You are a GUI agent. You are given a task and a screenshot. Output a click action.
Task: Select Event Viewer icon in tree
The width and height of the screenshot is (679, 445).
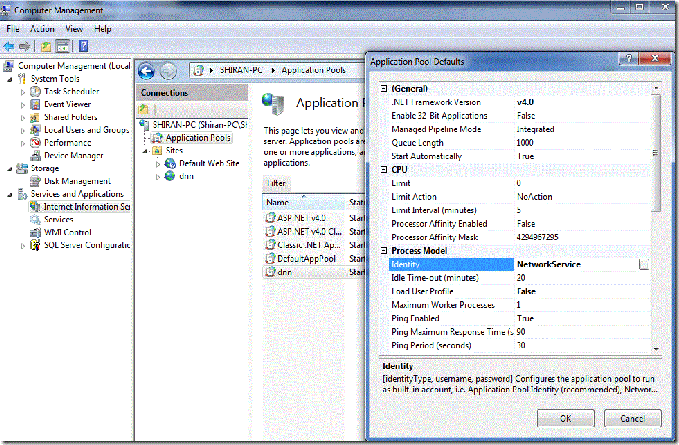pyautogui.click(x=36, y=104)
